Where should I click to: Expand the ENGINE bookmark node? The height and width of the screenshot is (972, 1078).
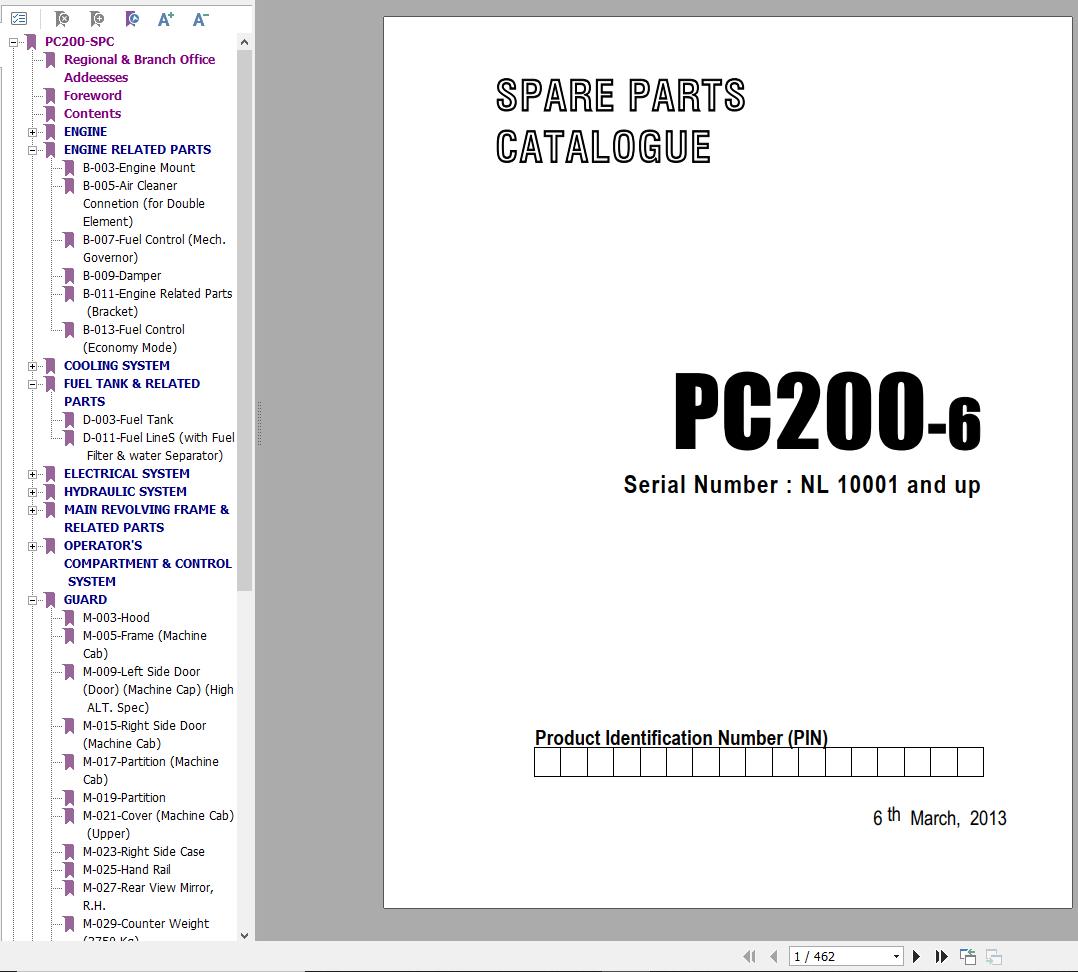point(32,132)
